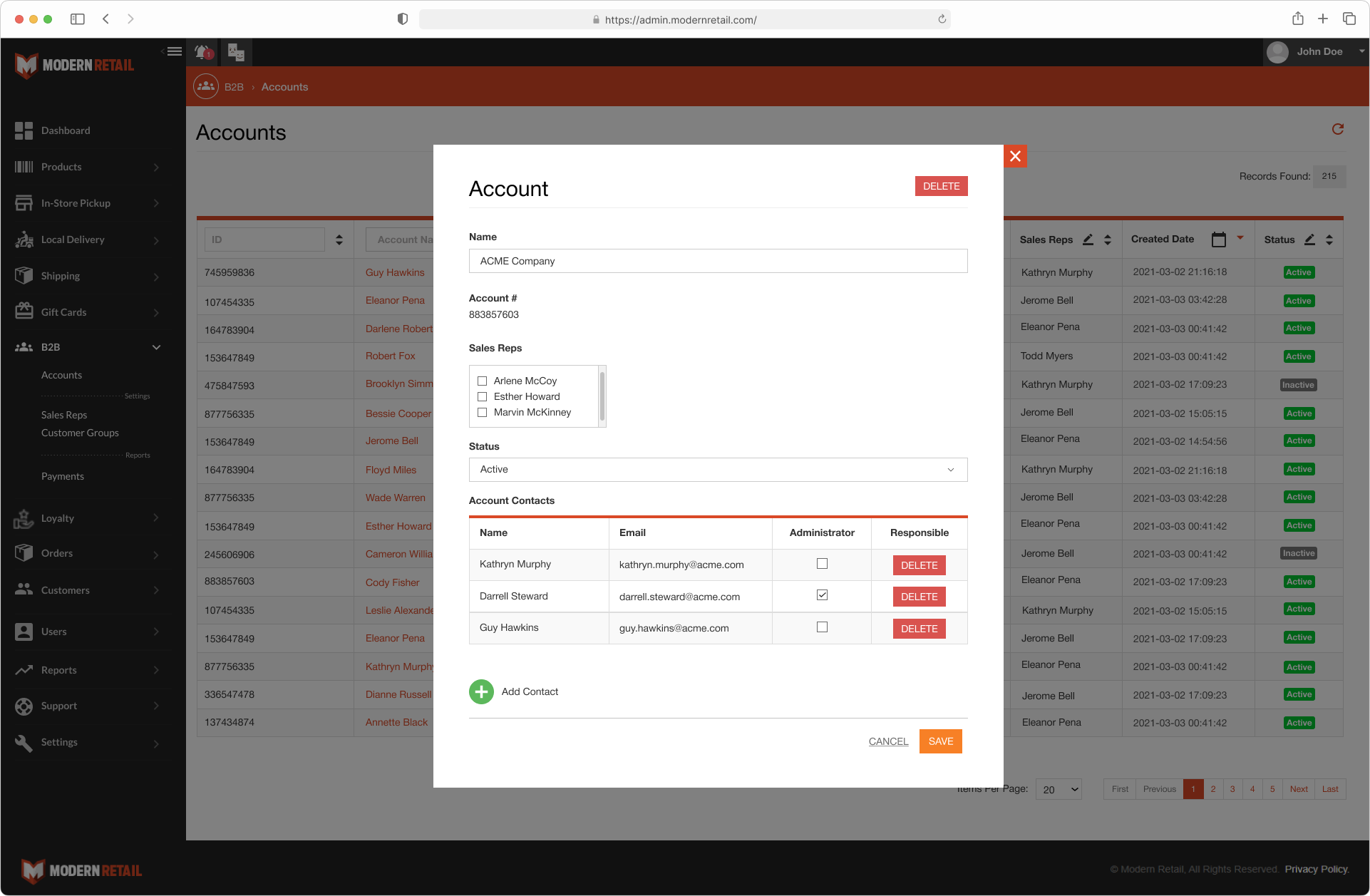Click the Sales Reps column edit pencil
This screenshot has width=1370, height=896.
coord(1088,240)
